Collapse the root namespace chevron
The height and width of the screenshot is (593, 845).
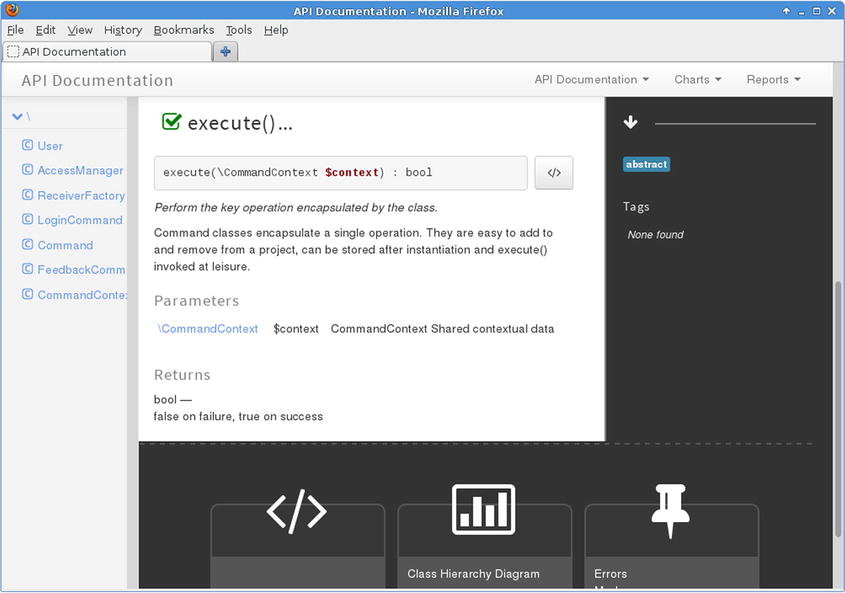[17, 116]
